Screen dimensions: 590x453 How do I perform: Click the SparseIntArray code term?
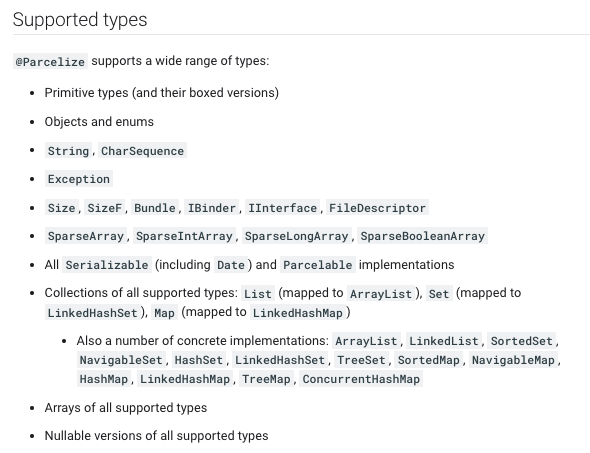pos(184,236)
